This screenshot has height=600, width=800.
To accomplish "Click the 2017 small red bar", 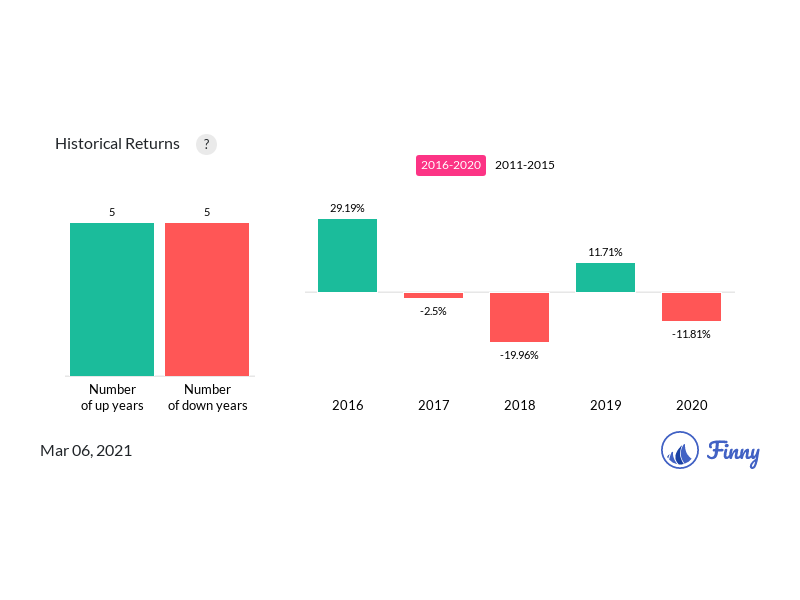I will (433, 295).
